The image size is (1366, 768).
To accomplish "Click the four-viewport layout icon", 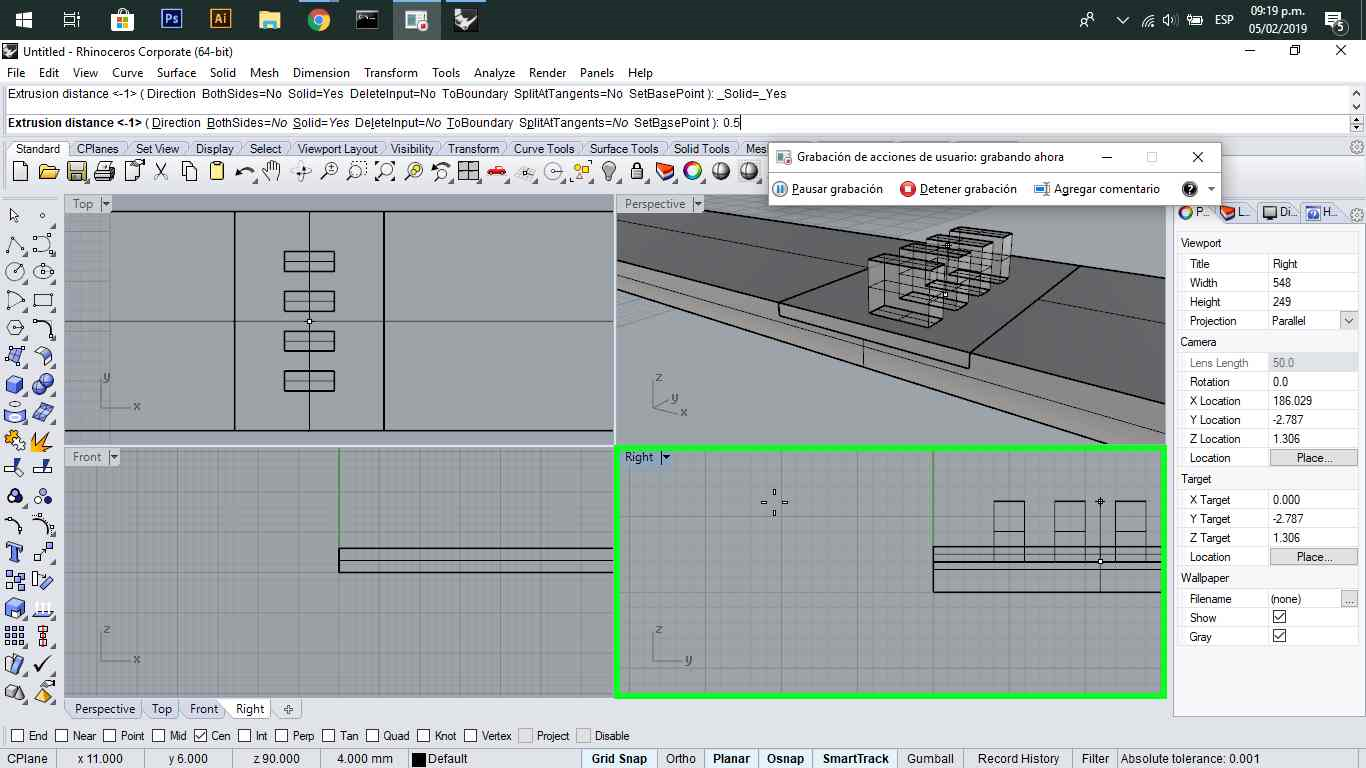I will (468, 172).
